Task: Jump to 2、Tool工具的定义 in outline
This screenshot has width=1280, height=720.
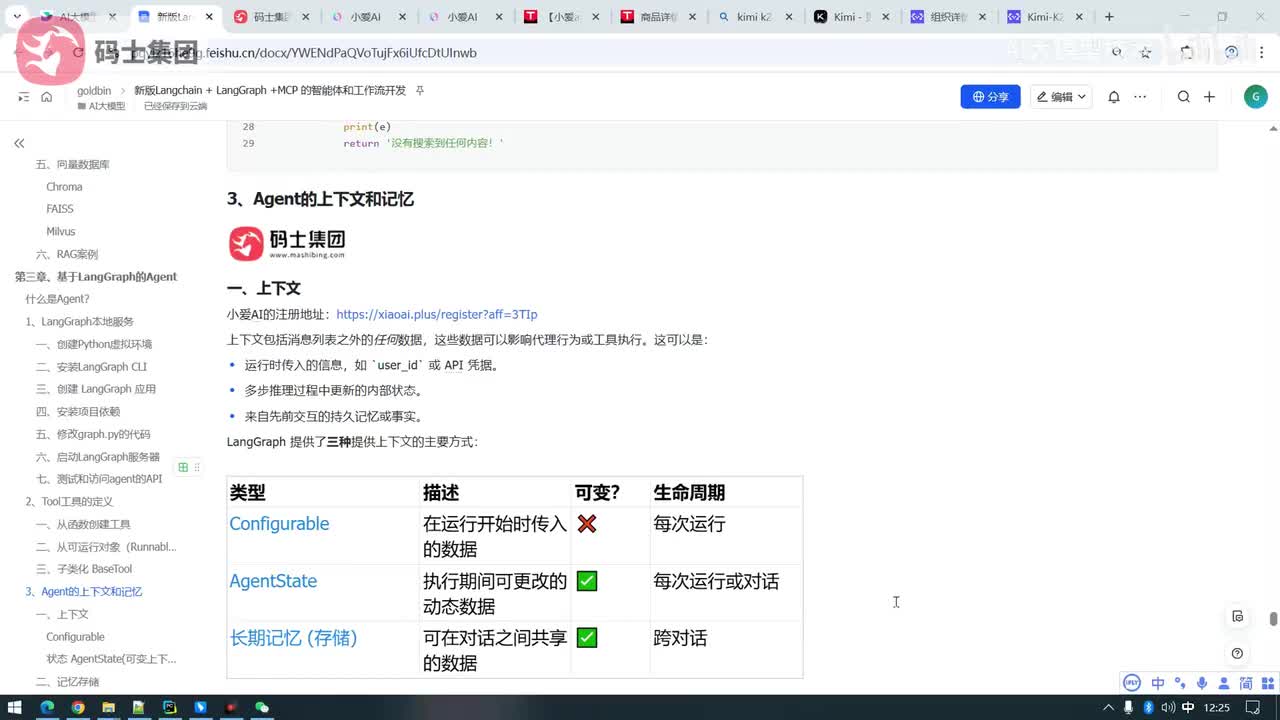Action: 69,502
